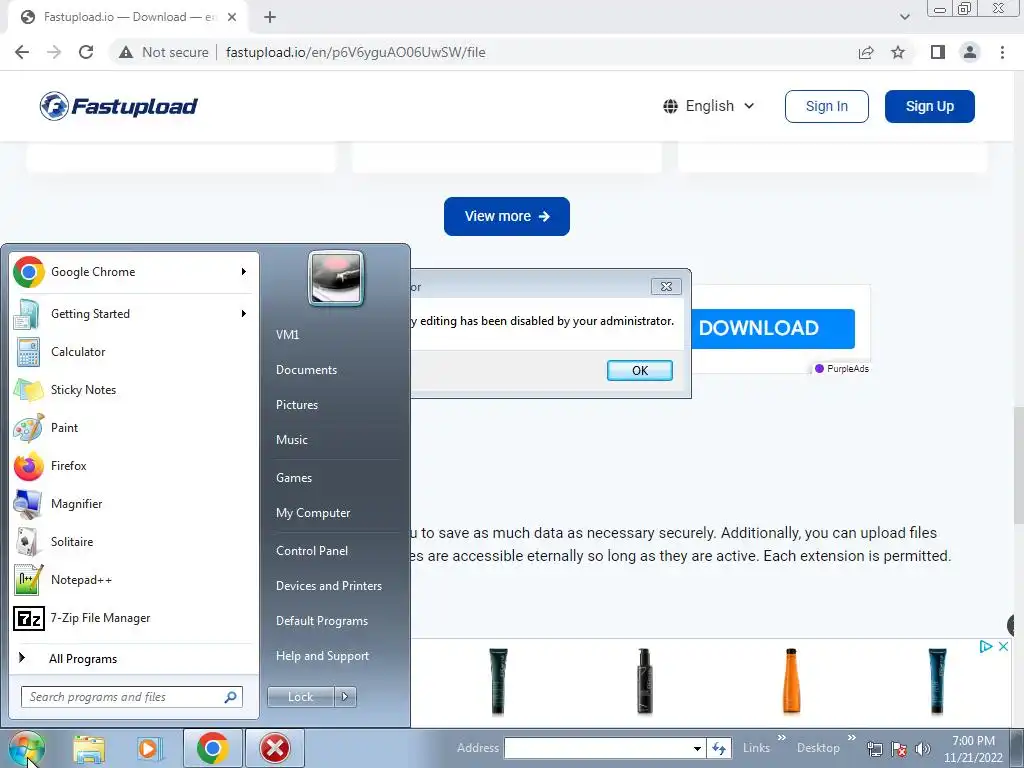
Task: Click the red X taskbar application
Action: pyautogui.click(x=275, y=748)
